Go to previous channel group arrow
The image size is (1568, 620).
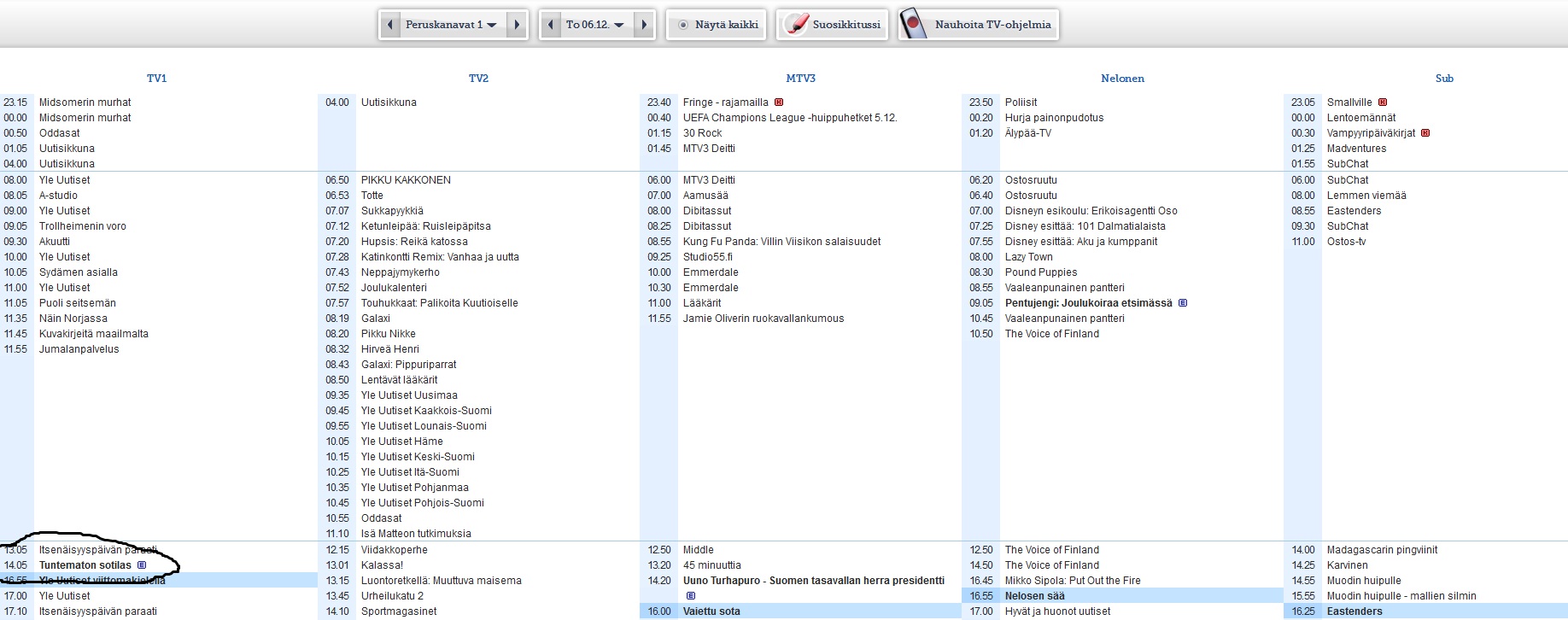[390, 25]
